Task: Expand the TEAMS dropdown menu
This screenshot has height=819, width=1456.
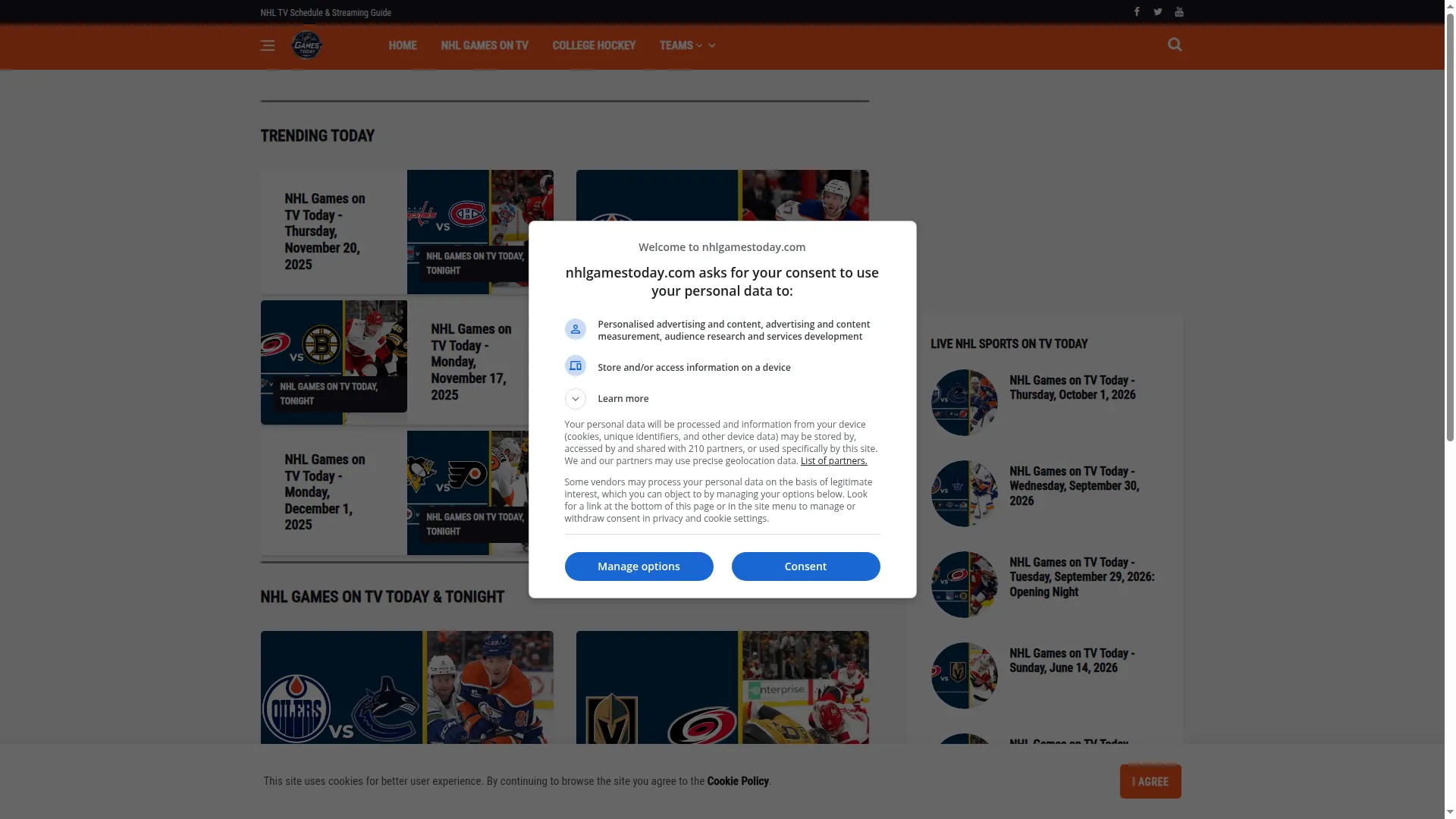Action: [x=687, y=45]
